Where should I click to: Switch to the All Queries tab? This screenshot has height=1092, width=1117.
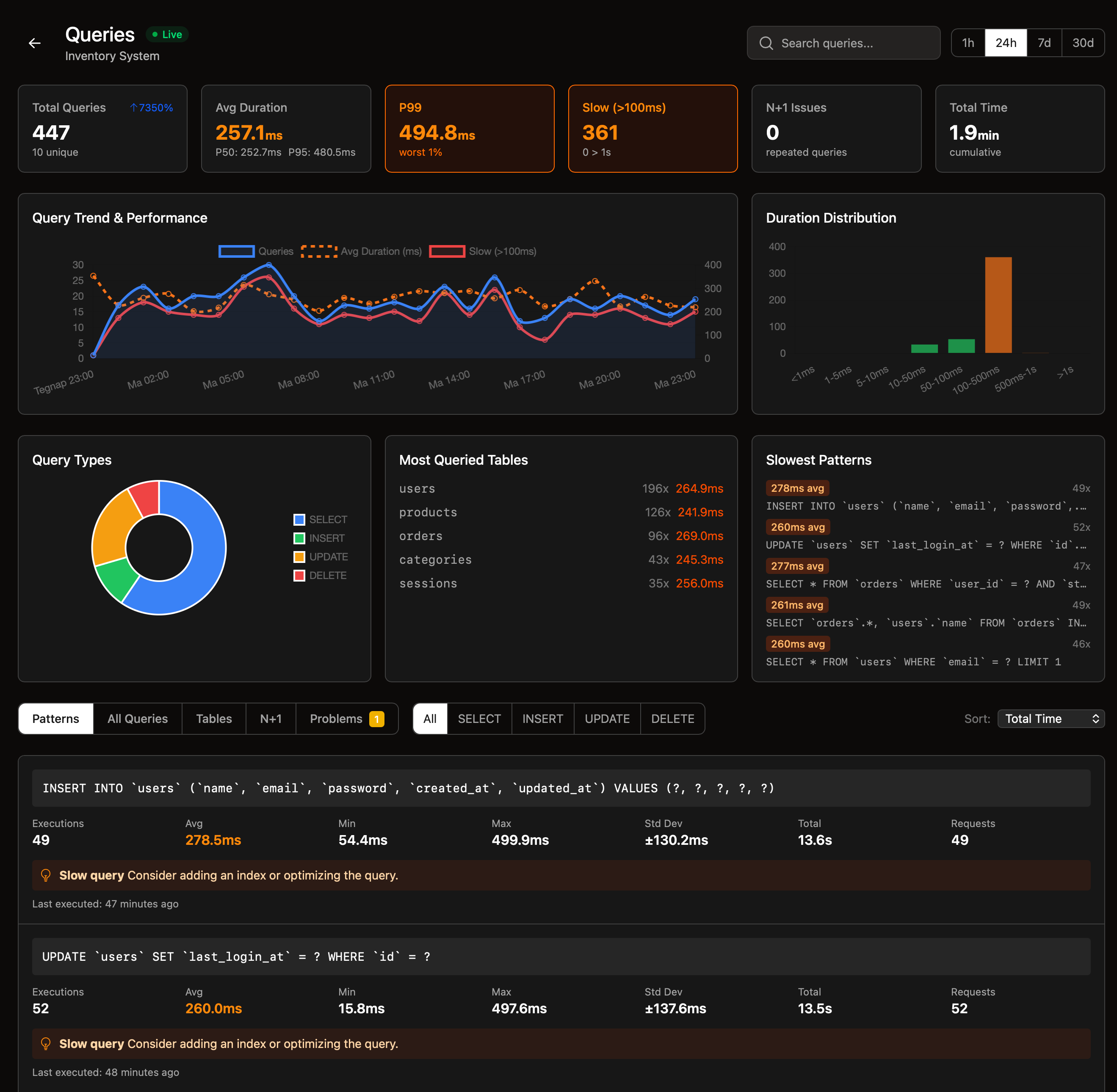(x=137, y=718)
